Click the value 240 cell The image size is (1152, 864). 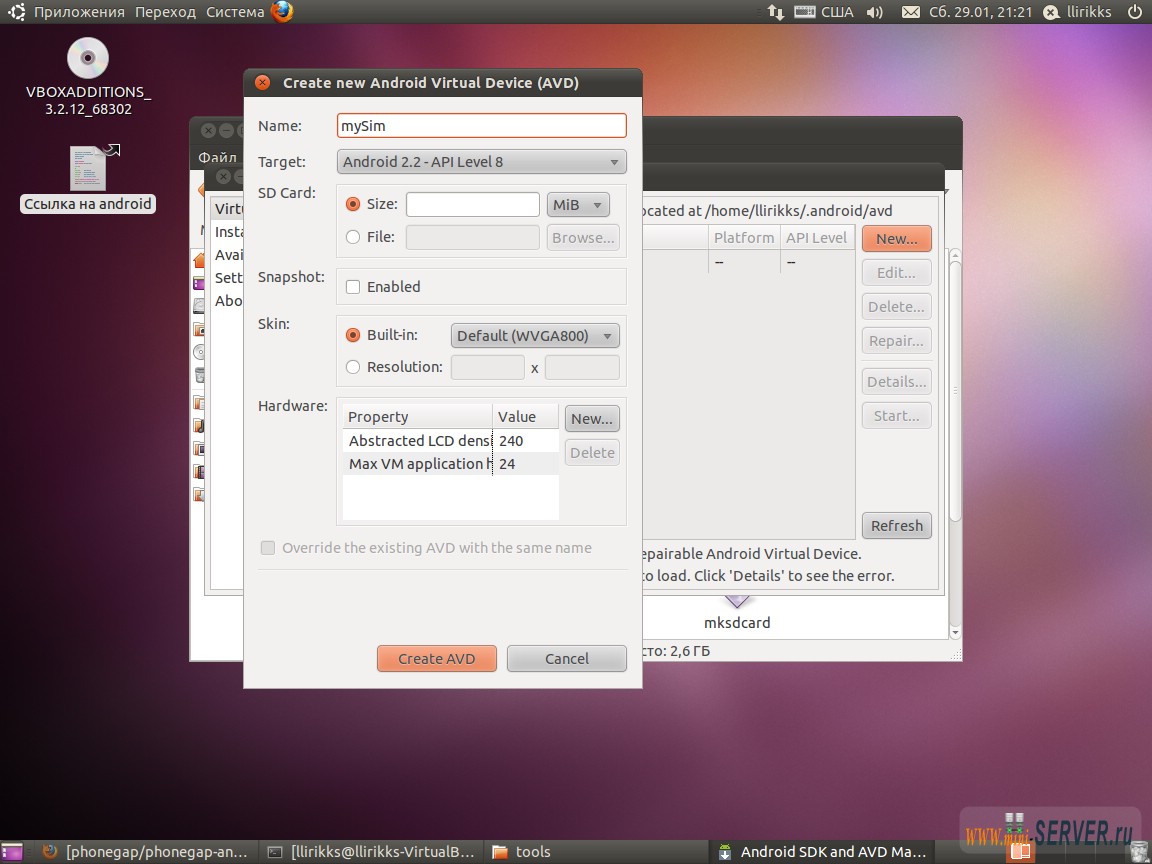(x=525, y=441)
